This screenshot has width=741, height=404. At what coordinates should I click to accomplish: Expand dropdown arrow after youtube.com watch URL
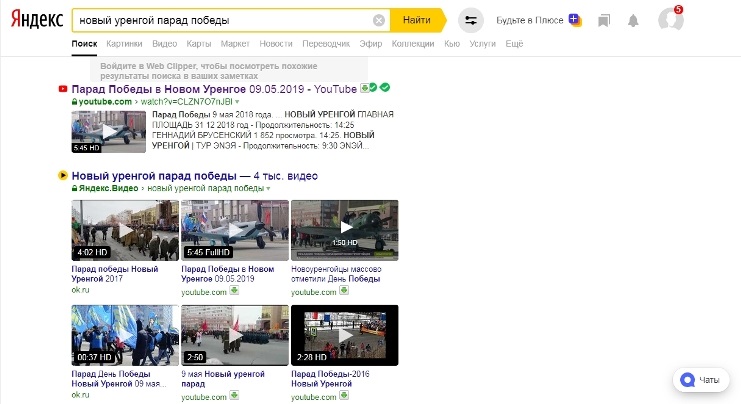pos(237,102)
